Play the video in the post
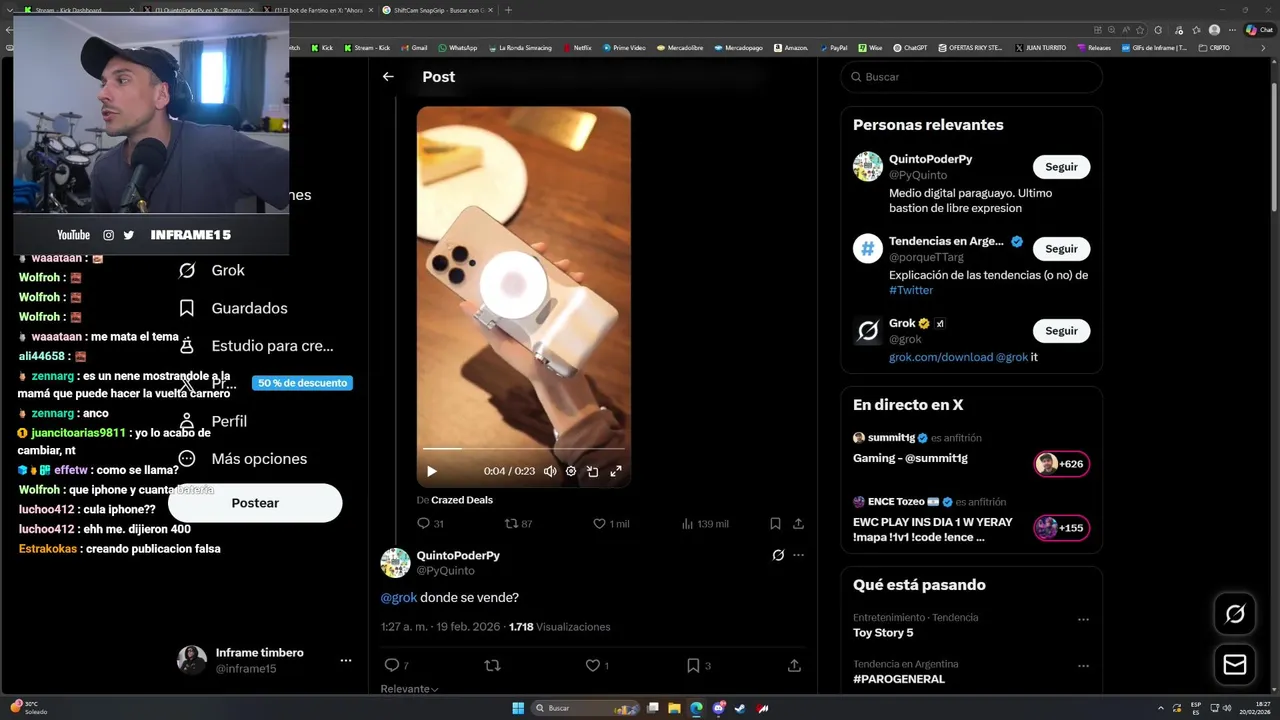This screenshot has width=1280, height=720. pos(432,471)
